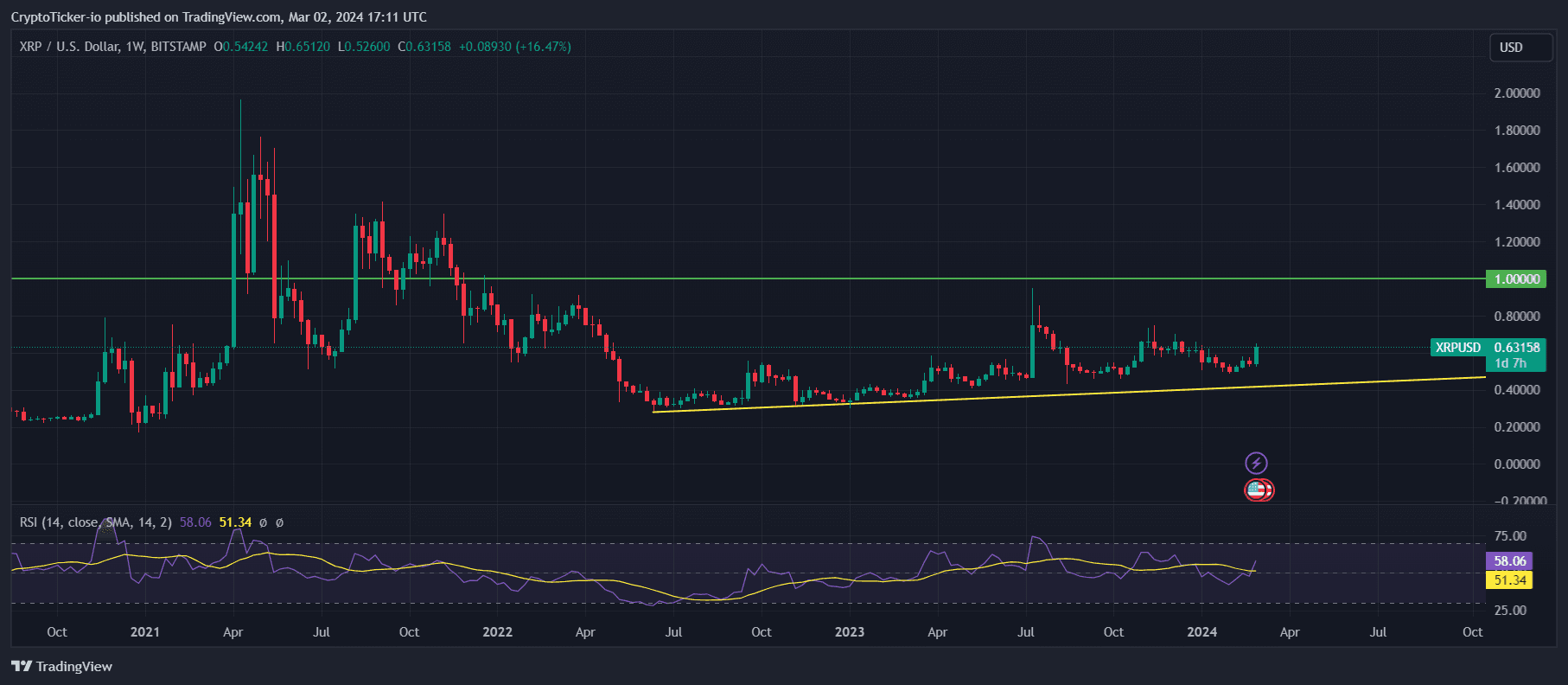Click the first ø symbol in RSI legend
This screenshot has height=685, width=1568.
(x=263, y=522)
